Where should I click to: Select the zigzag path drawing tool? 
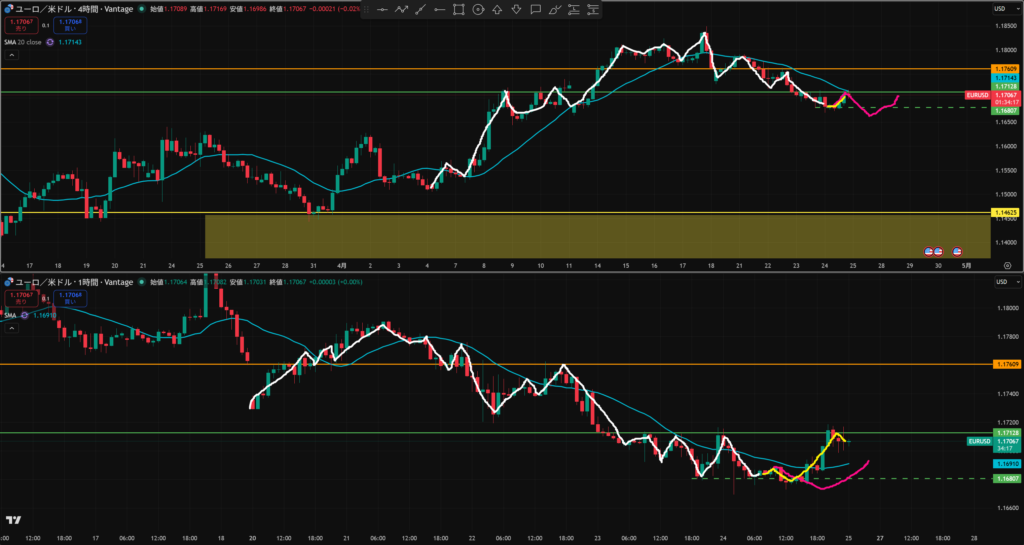pos(402,10)
